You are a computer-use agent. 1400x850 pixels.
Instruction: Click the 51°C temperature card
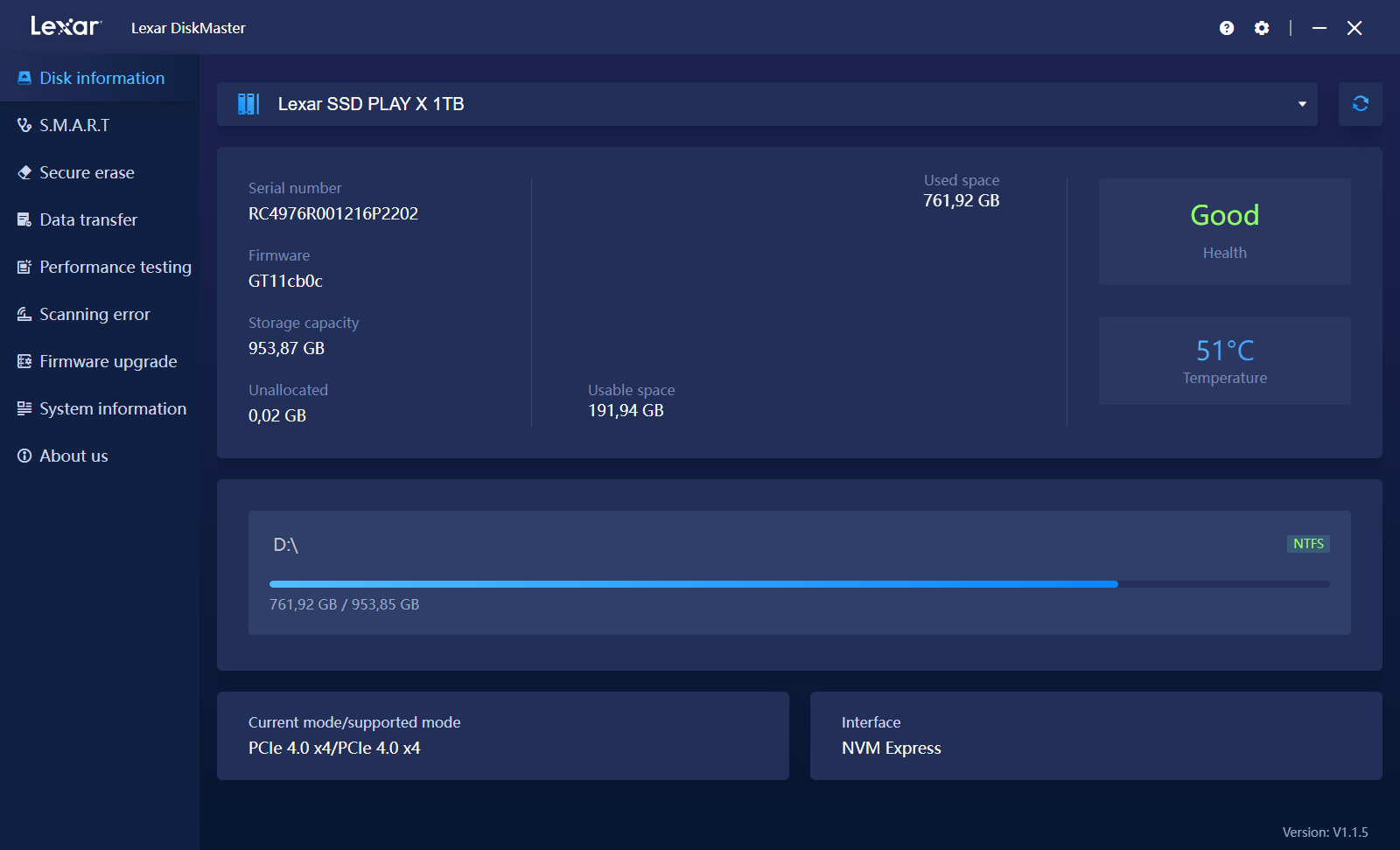coord(1224,360)
